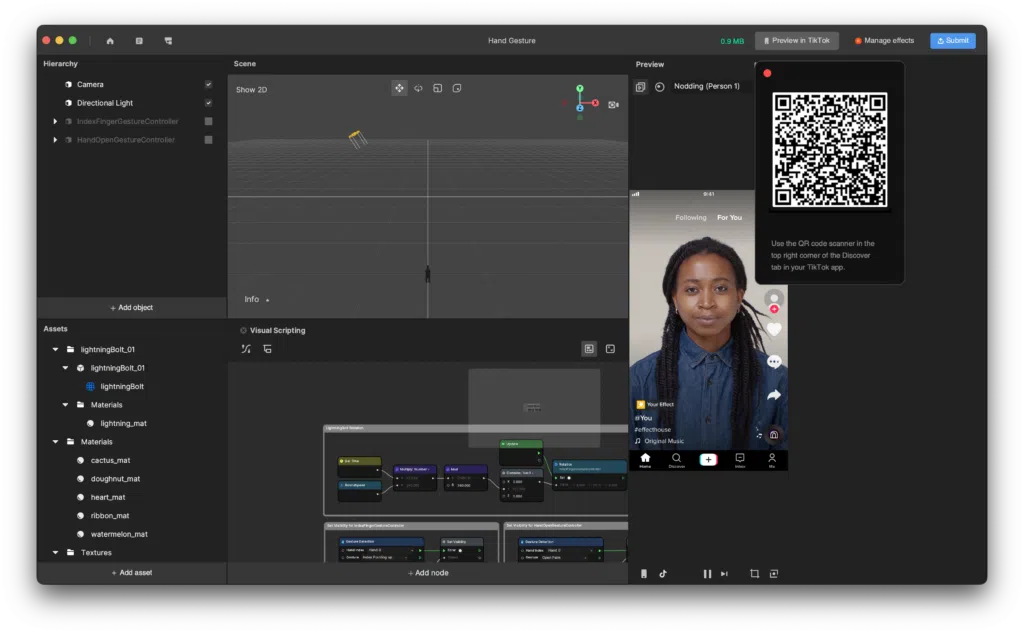Enable the IndexFingerGestureController checkbox

208,121
